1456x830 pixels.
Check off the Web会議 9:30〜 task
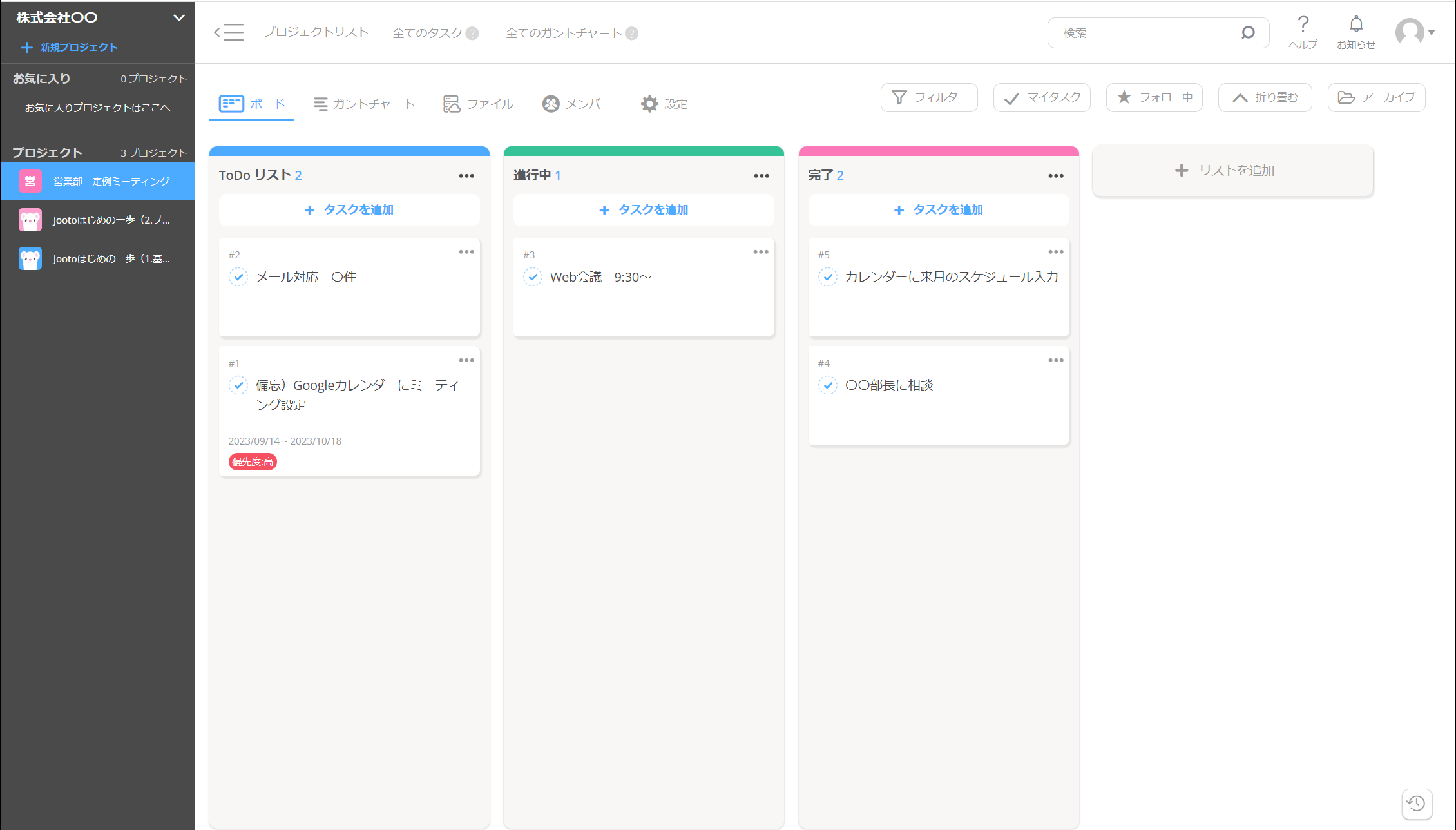(x=533, y=276)
